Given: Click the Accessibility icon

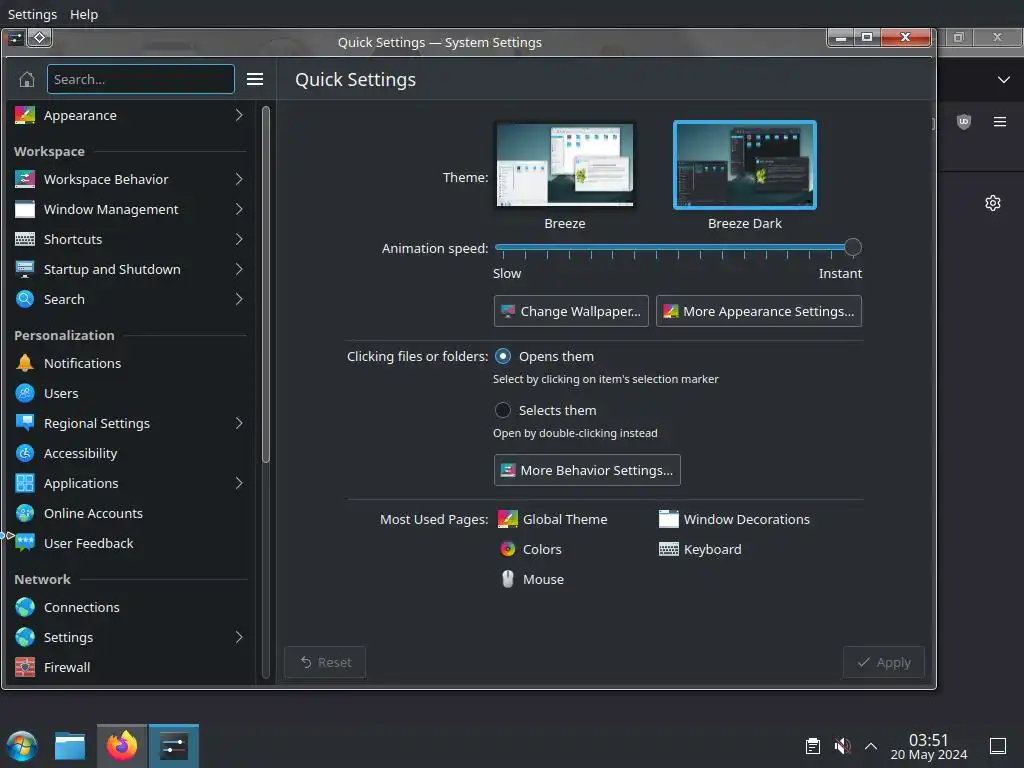Looking at the screenshot, I should pos(25,454).
